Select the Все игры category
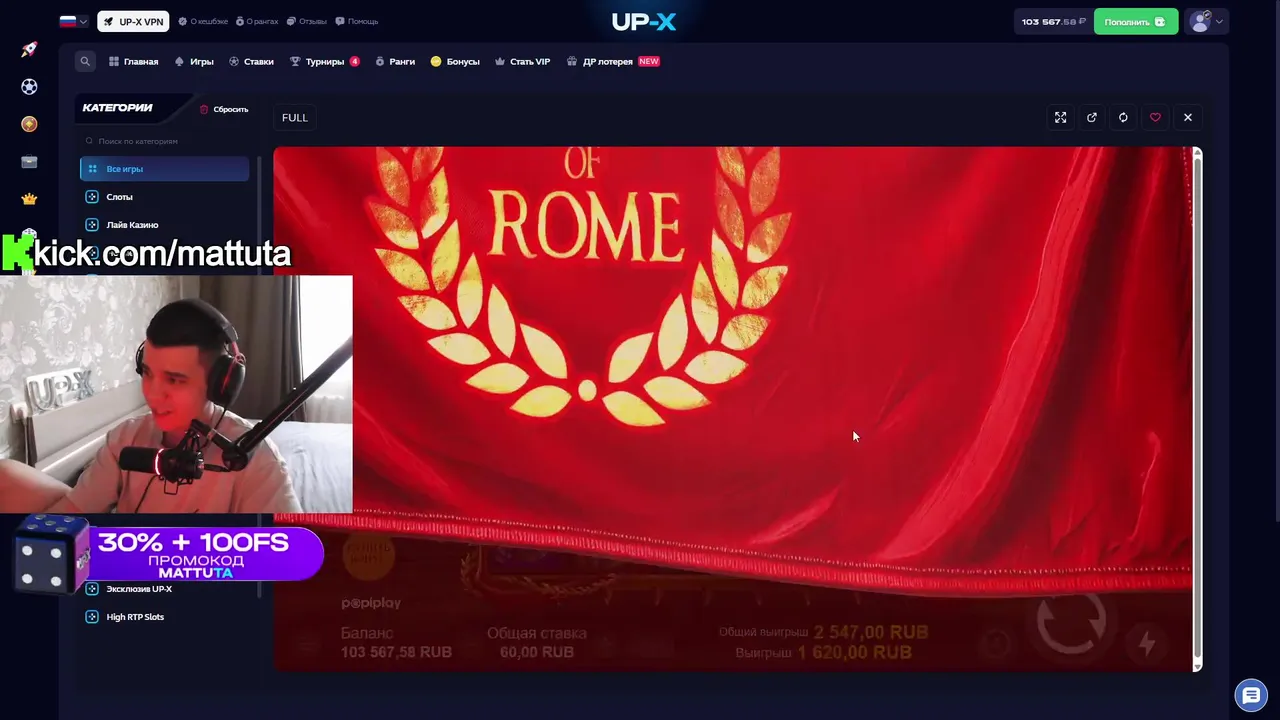The image size is (1280, 720). (x=165, y=169)
